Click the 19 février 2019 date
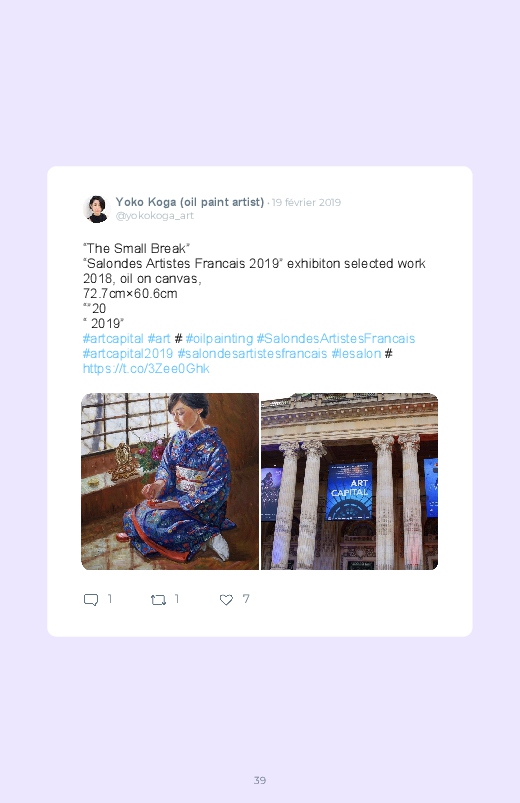Image resolution: width=520 pixels, height=803 pixels. tap(306, 202)
